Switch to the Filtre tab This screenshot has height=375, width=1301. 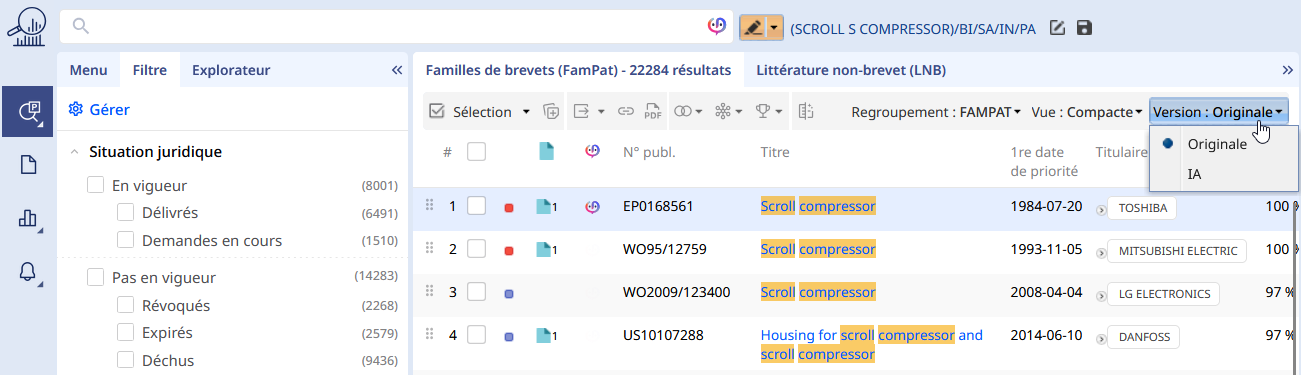click(x=149, y=70)
